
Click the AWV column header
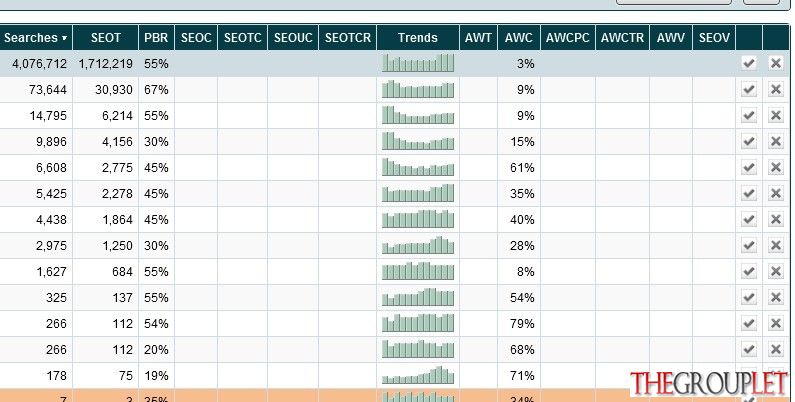pyautogui.click(x=671, y=38)
